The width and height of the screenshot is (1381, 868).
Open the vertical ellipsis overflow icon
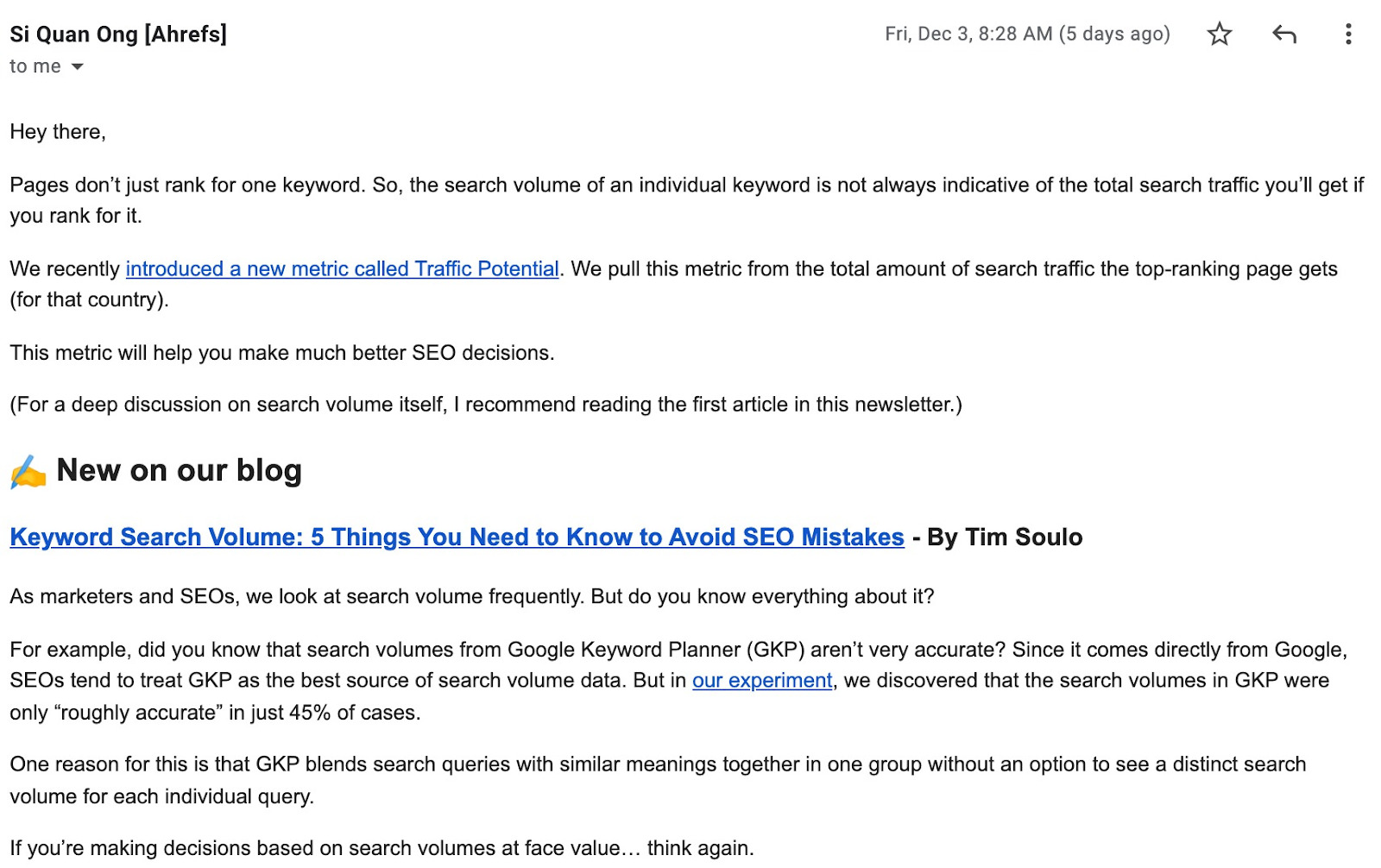1348,34
